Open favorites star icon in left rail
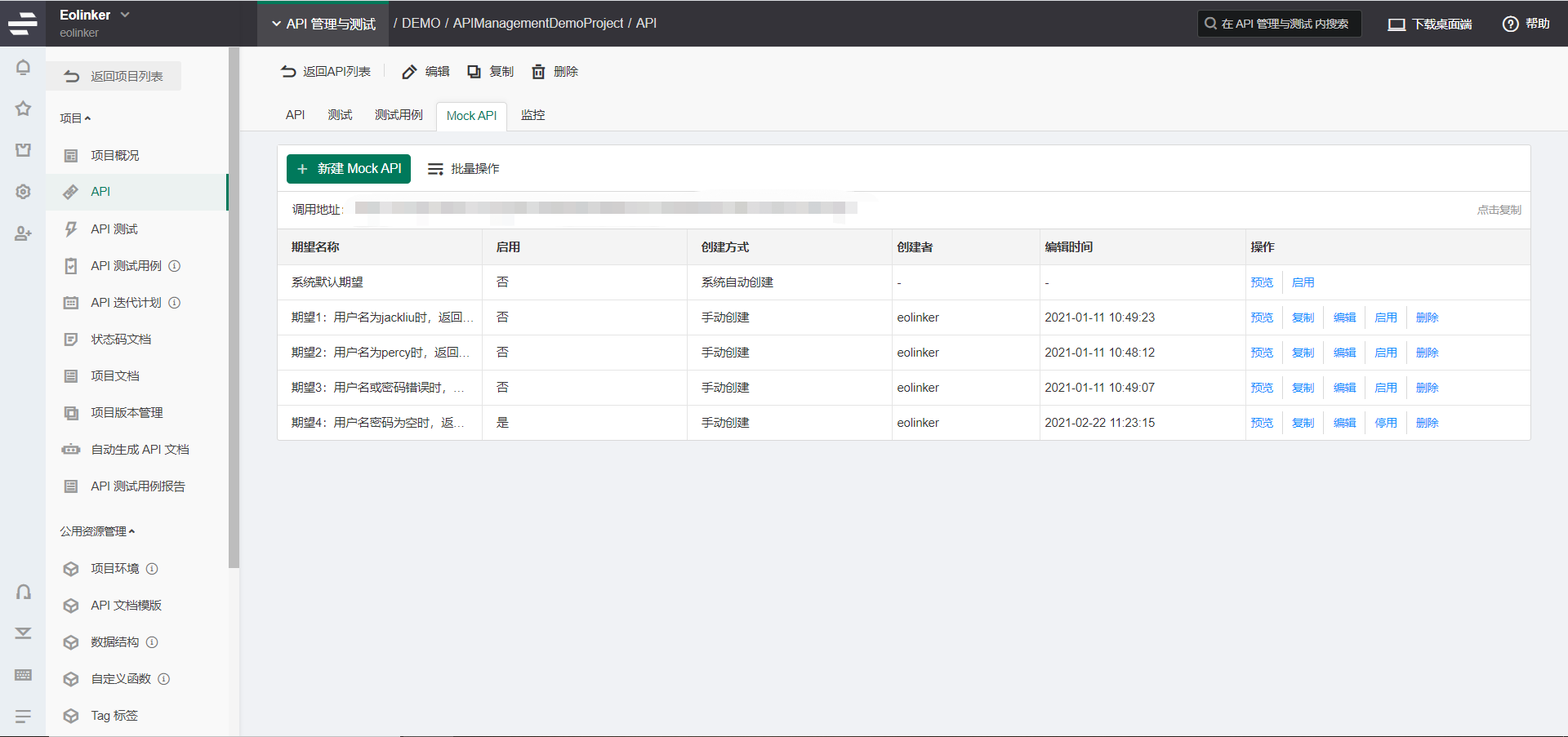This screenshot has height=737, width=1568. tap(23, 109)
